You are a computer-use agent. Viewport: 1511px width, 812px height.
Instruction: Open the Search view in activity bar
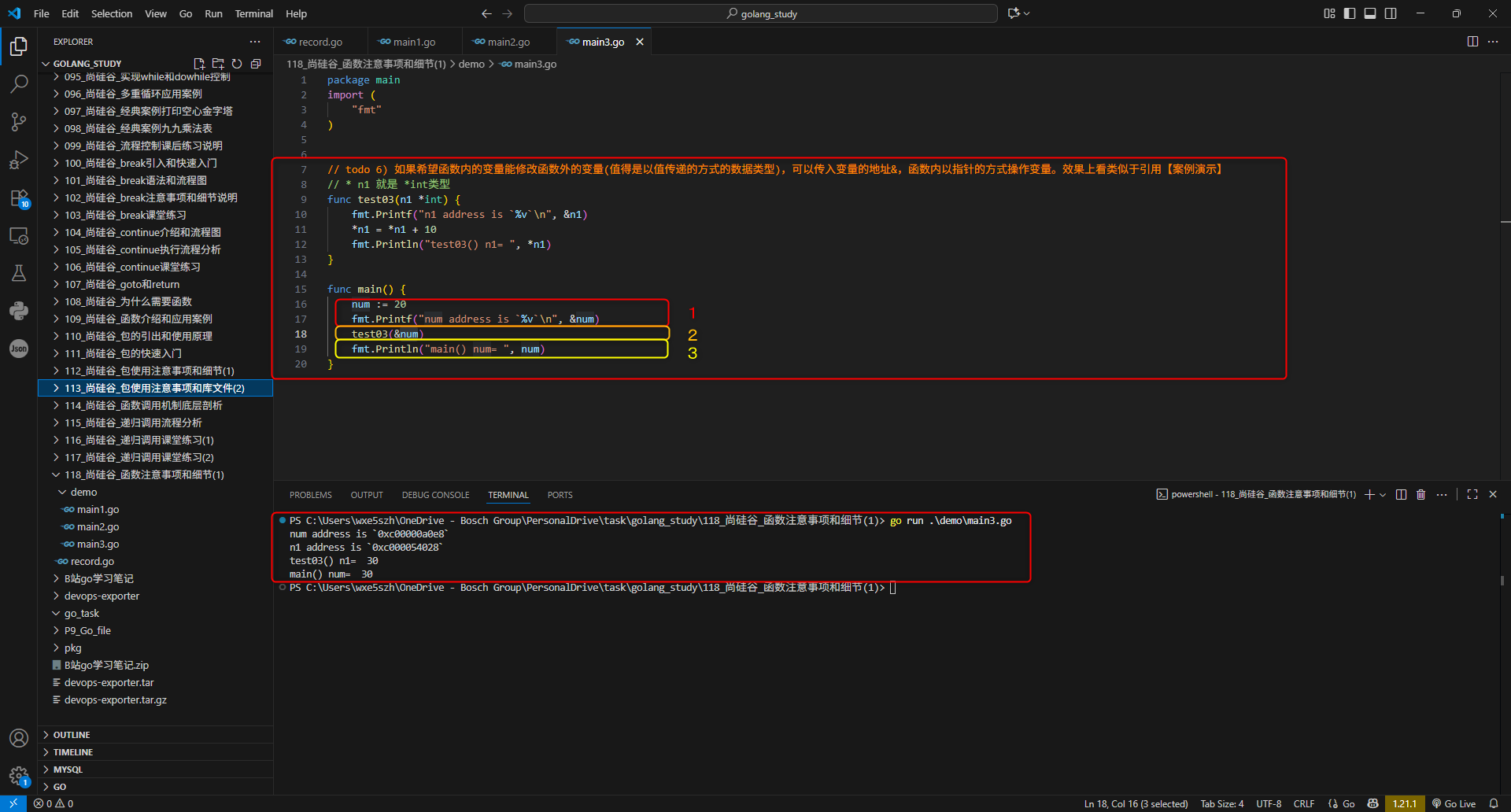tap(19, 84)
